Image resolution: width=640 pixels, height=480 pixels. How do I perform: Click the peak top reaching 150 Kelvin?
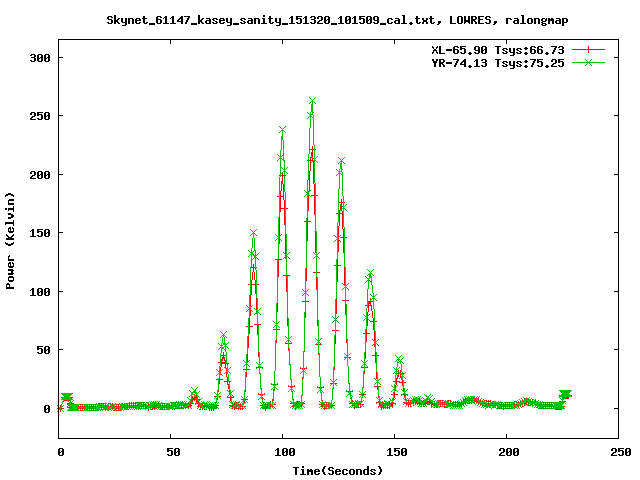click(254, 233)
